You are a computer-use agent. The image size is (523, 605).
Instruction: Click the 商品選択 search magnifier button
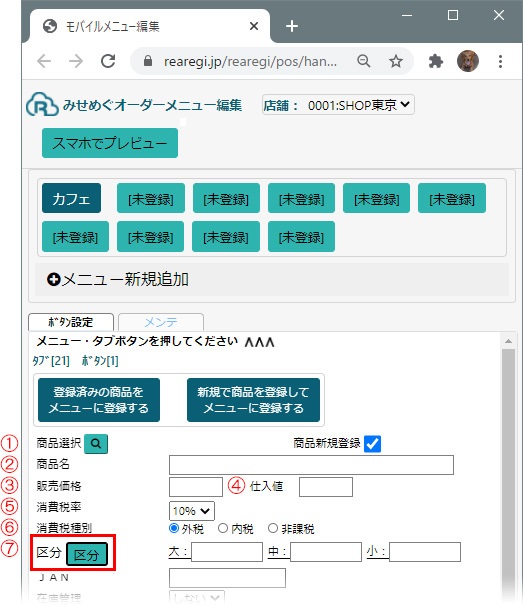pyautogui.click(x=96, y=444)
